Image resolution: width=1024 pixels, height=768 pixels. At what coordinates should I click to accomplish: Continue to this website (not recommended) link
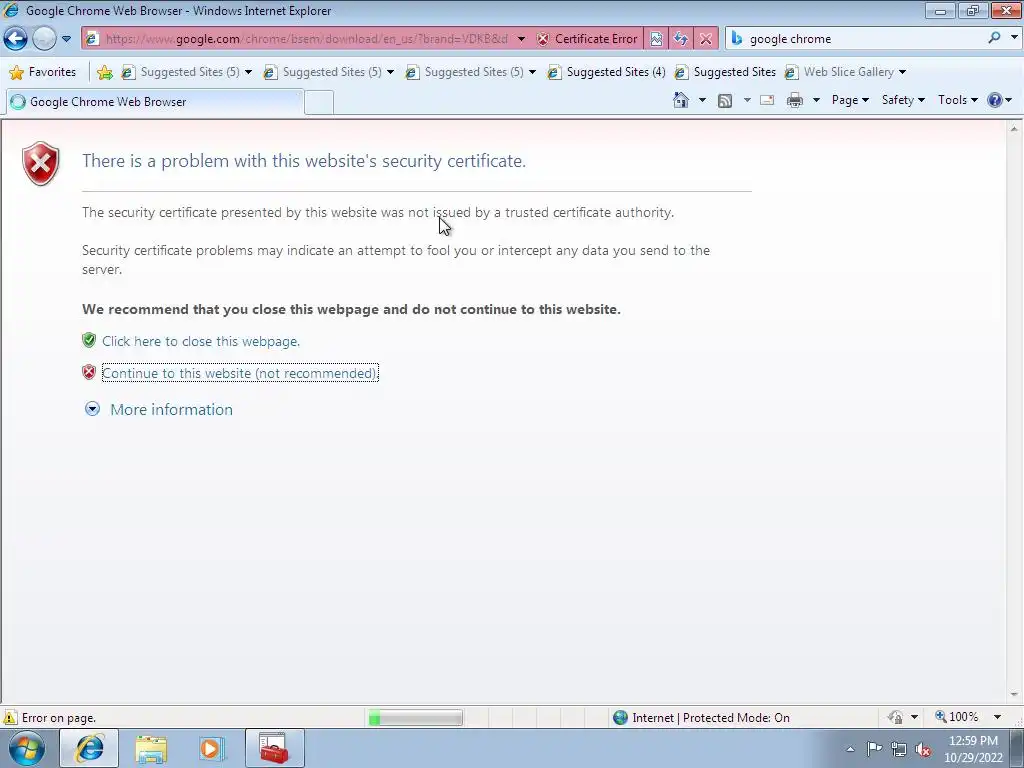(240, 373)
